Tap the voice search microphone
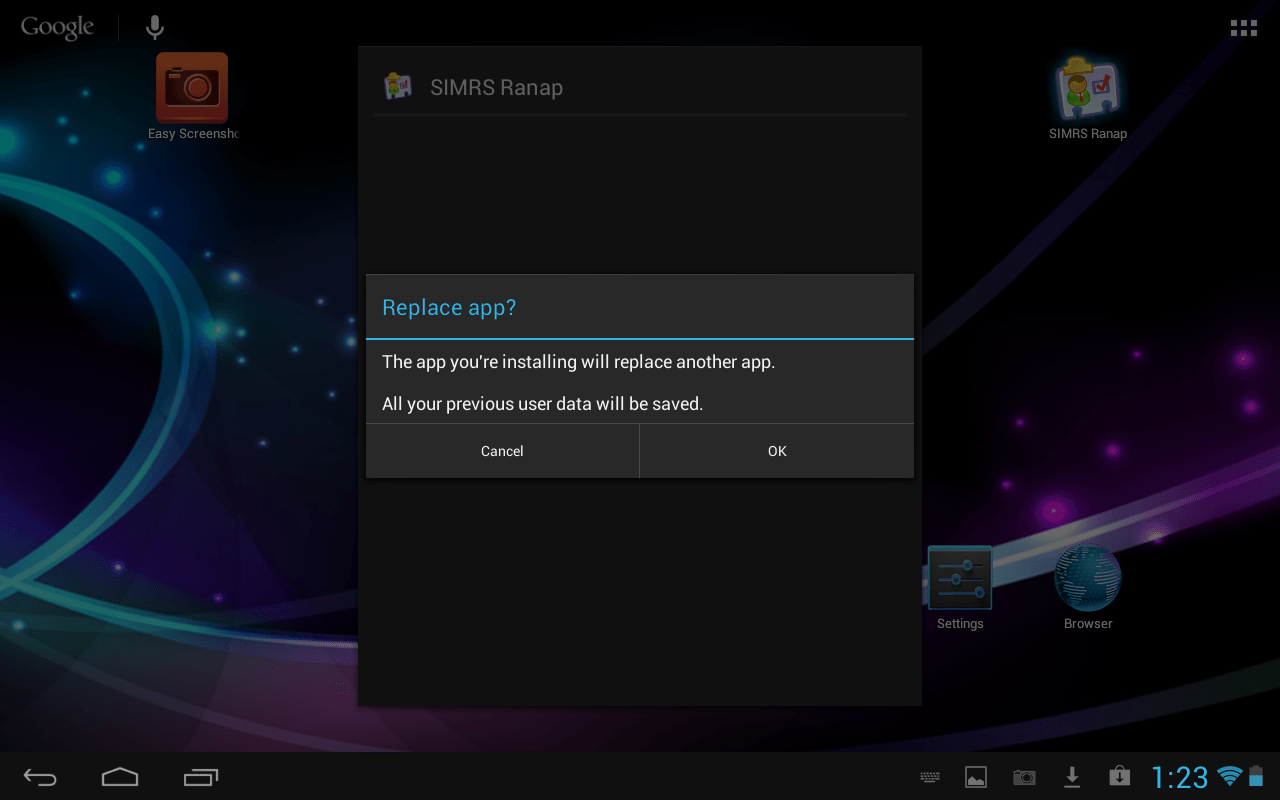The width and height of the screenshot is (1280, 800). (154, 27)
